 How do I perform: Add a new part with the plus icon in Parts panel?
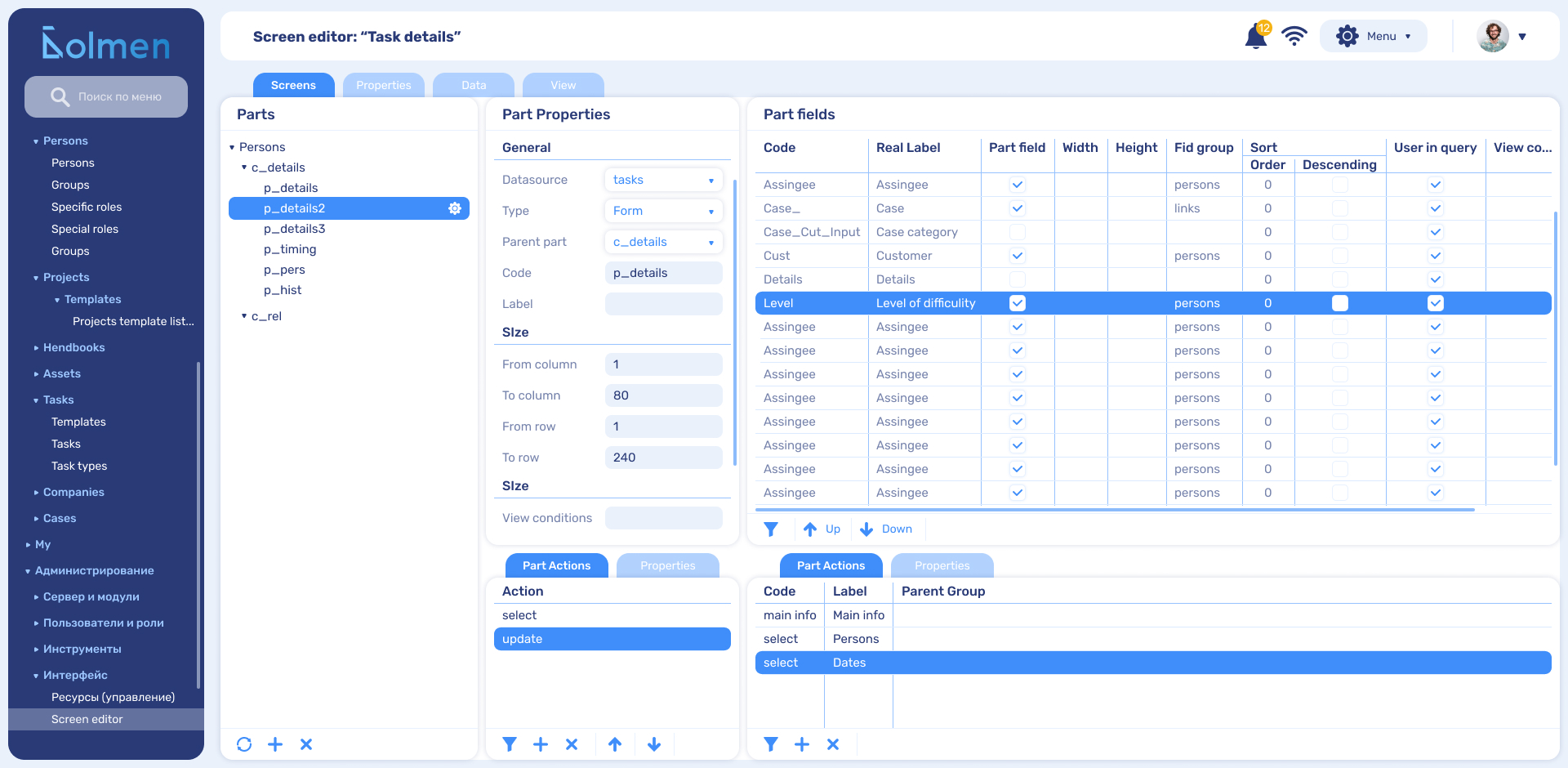tap(275, 744)
